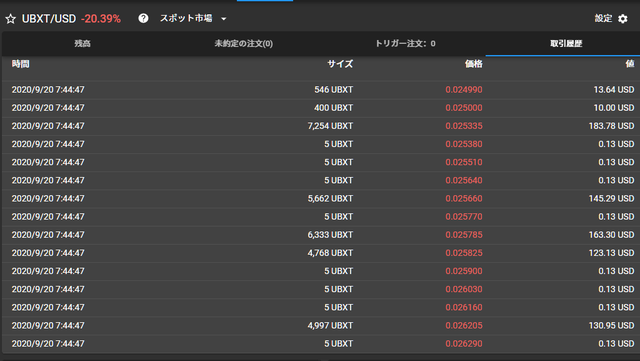Image resolution: width=640 pixels, height=361 pixels.
Task: Click the -20.39% change value
Action: pos(101,19)
